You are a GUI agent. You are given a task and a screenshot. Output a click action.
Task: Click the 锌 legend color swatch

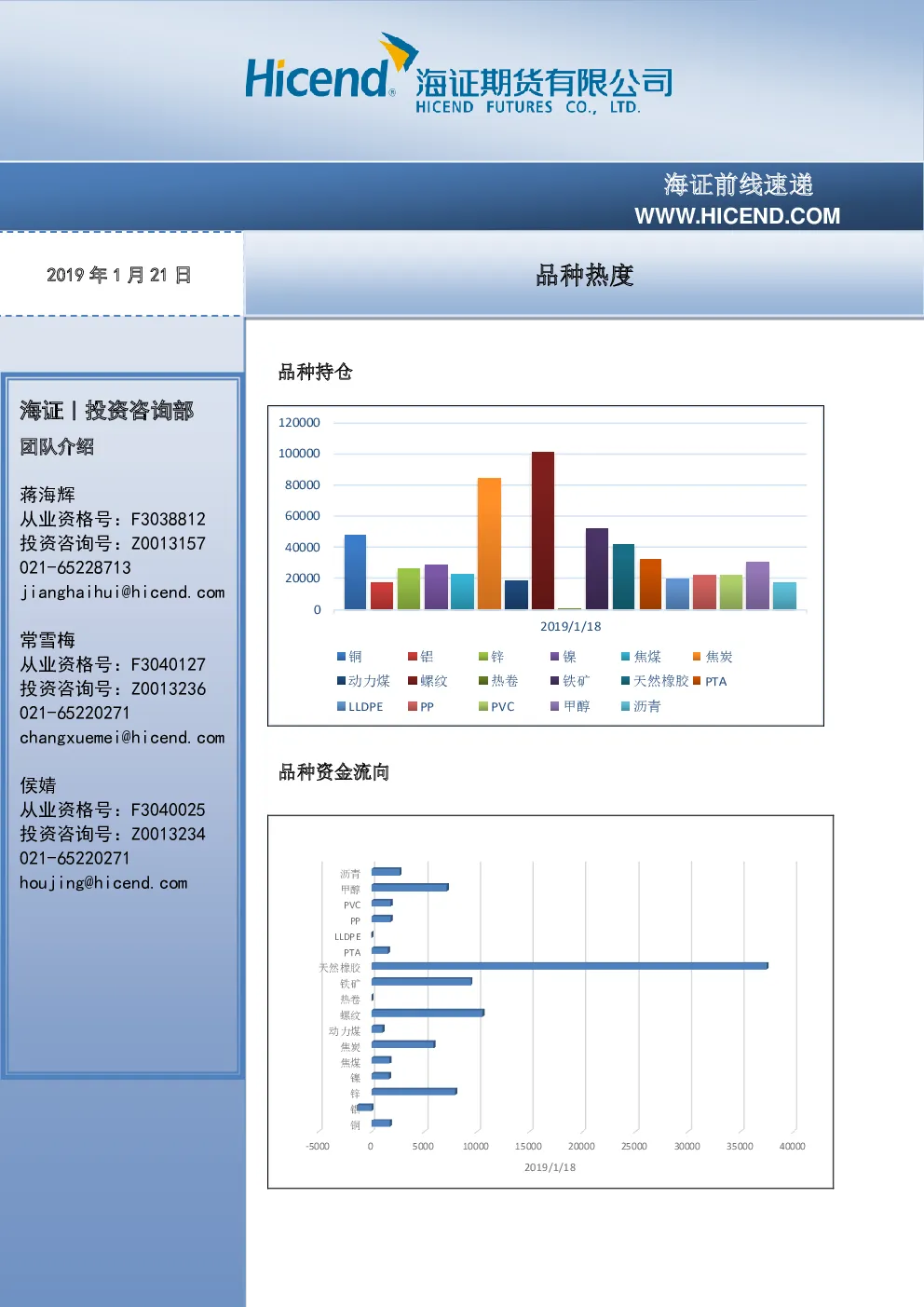tap(483, 657)
